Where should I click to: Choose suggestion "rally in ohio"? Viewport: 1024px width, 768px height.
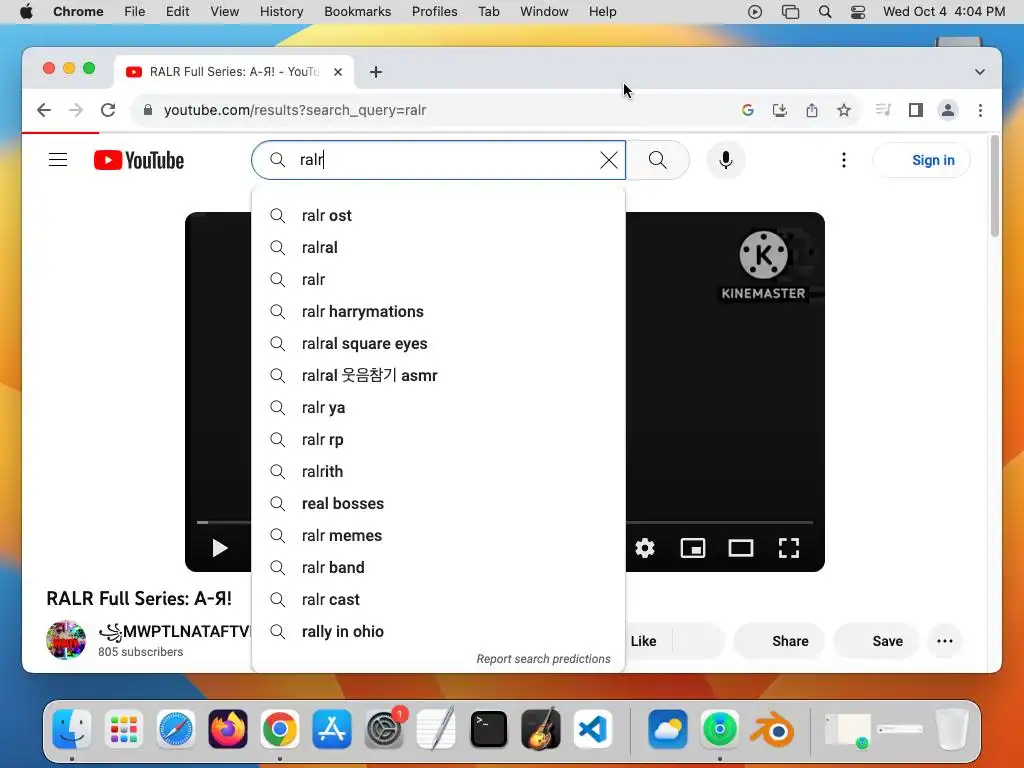[x=438, y=632]
